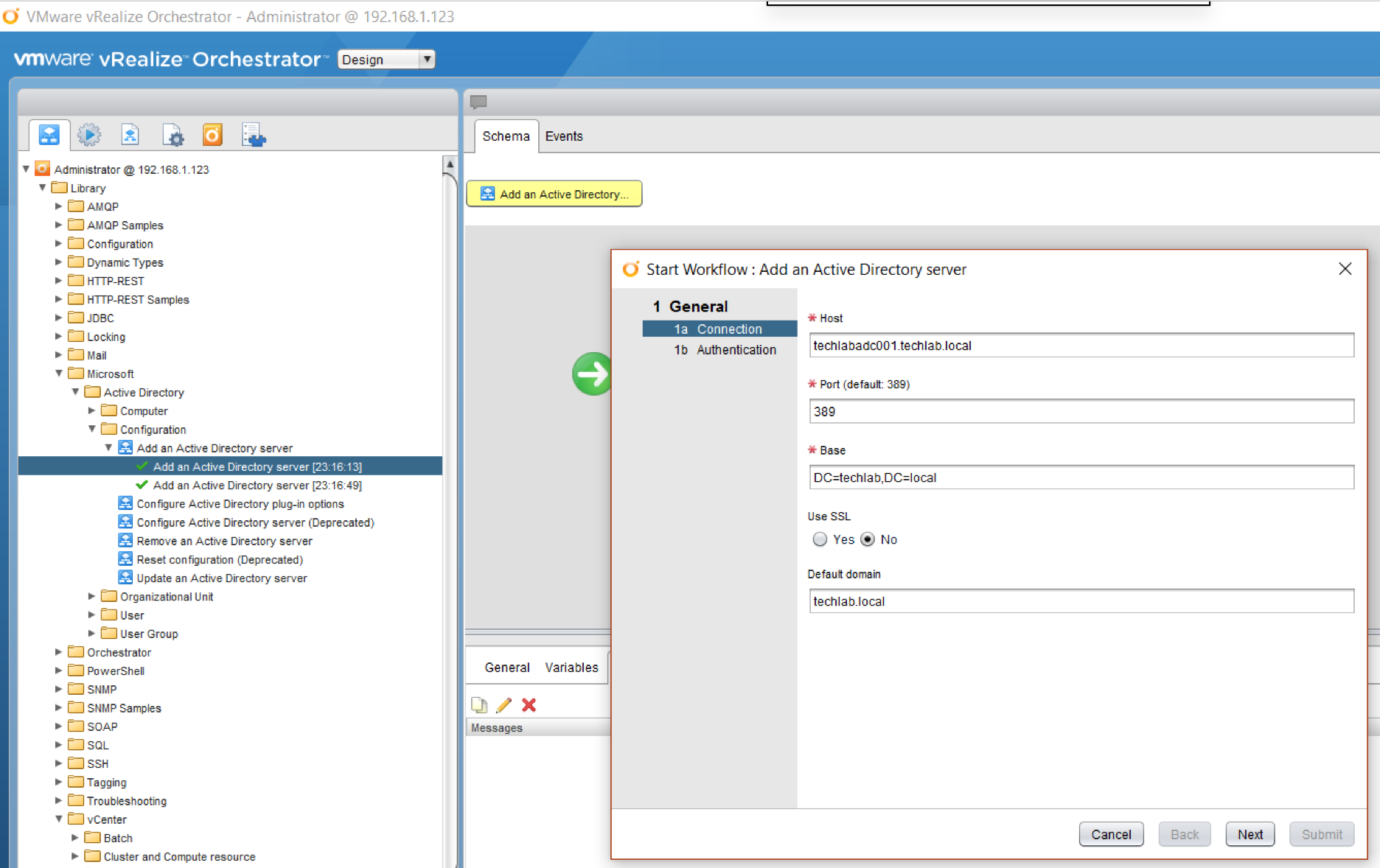
Task: Collapse the Microsoft folder
Action: coord(59,374)
